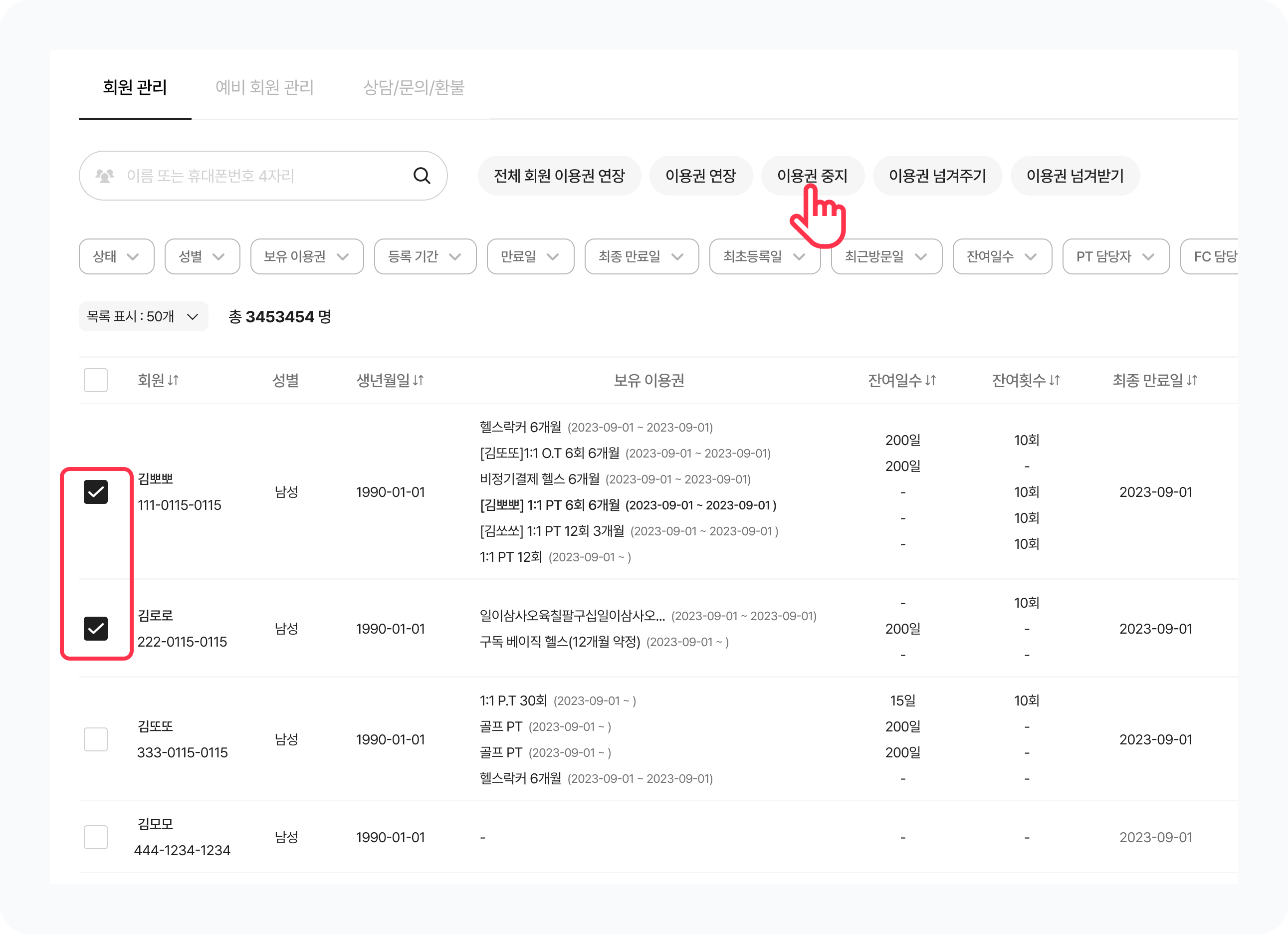
Task: Open the 상태 filter dropdown
Action: tap(116, 257)
